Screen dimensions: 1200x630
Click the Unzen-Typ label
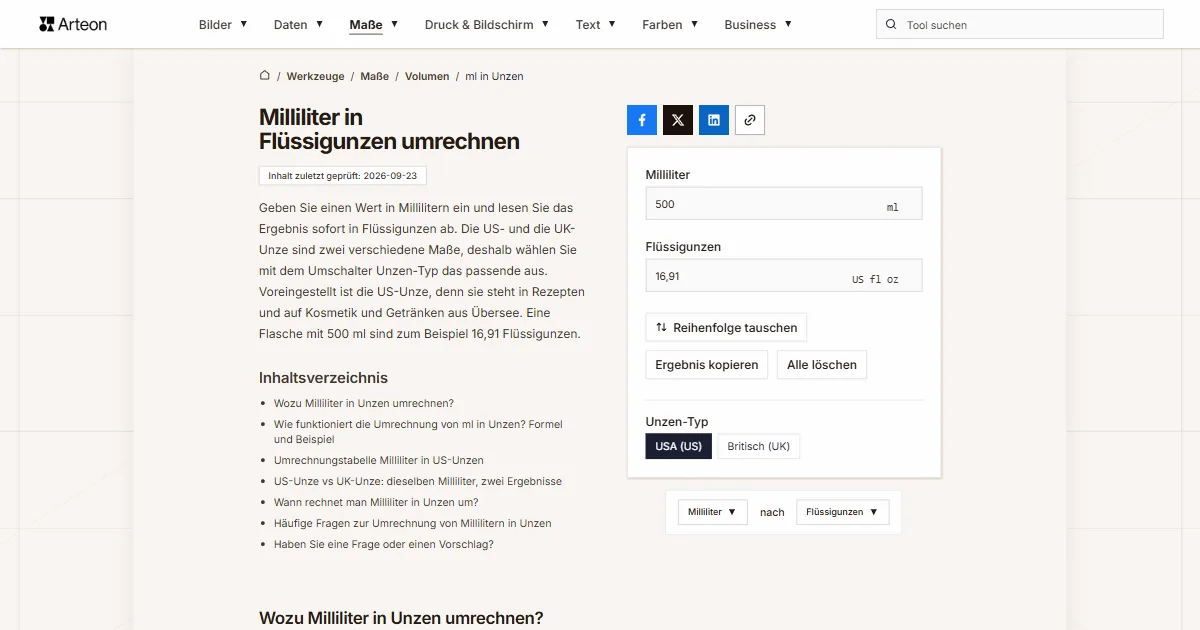click(677, 422)
